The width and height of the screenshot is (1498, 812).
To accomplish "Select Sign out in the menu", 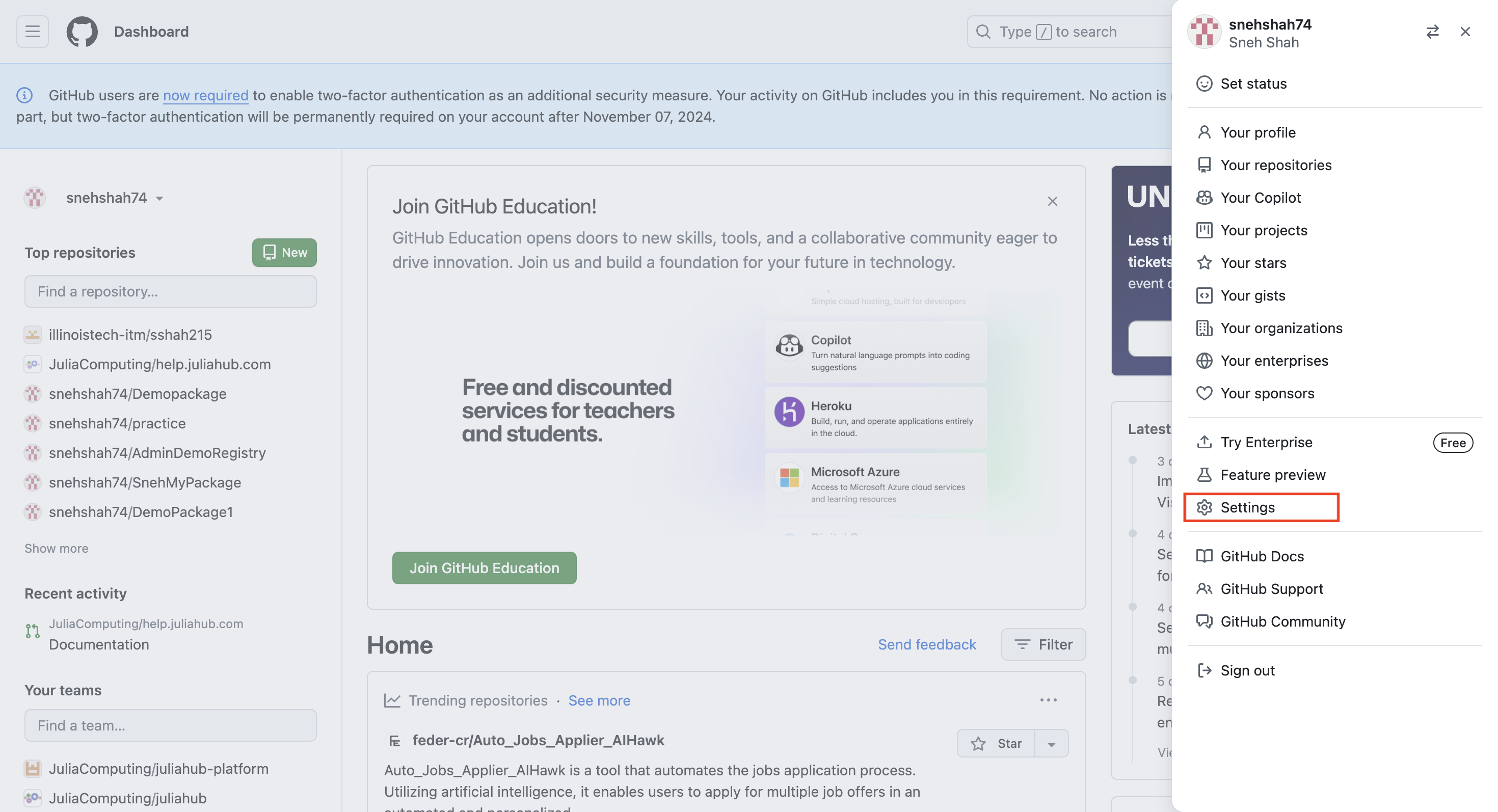I will pos(1334,670).
